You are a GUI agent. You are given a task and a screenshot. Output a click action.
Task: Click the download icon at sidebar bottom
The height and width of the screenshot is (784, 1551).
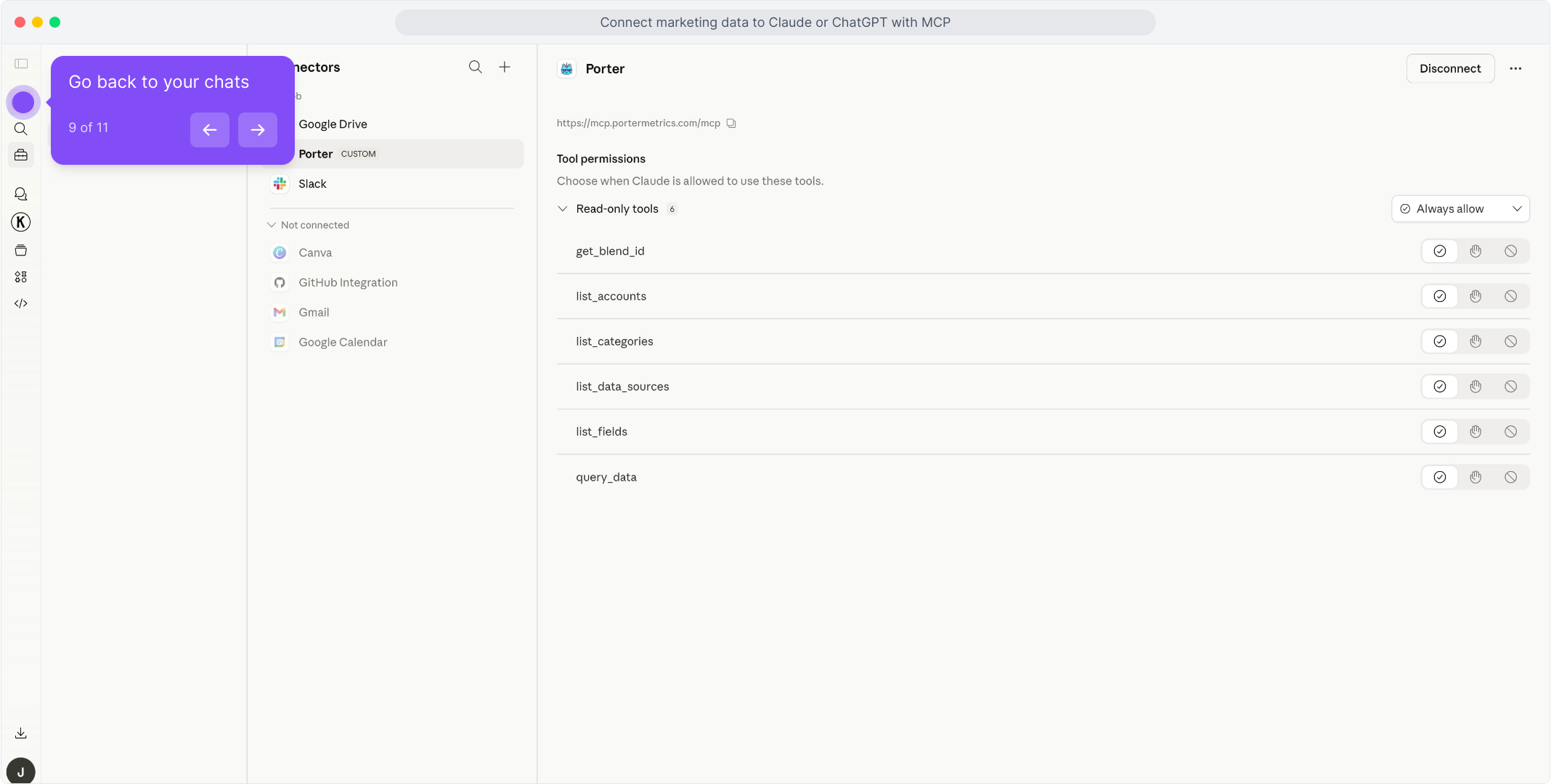pos(20,732)
